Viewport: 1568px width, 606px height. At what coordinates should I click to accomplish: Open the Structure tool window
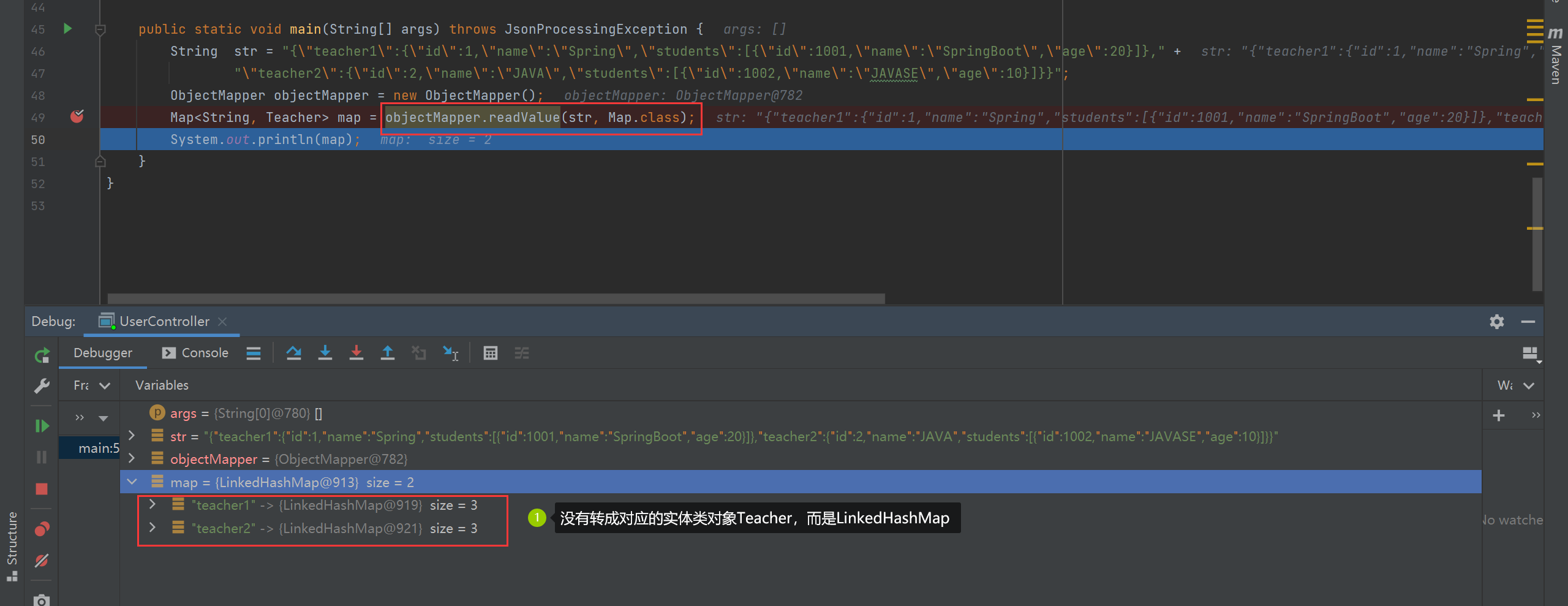12,545
